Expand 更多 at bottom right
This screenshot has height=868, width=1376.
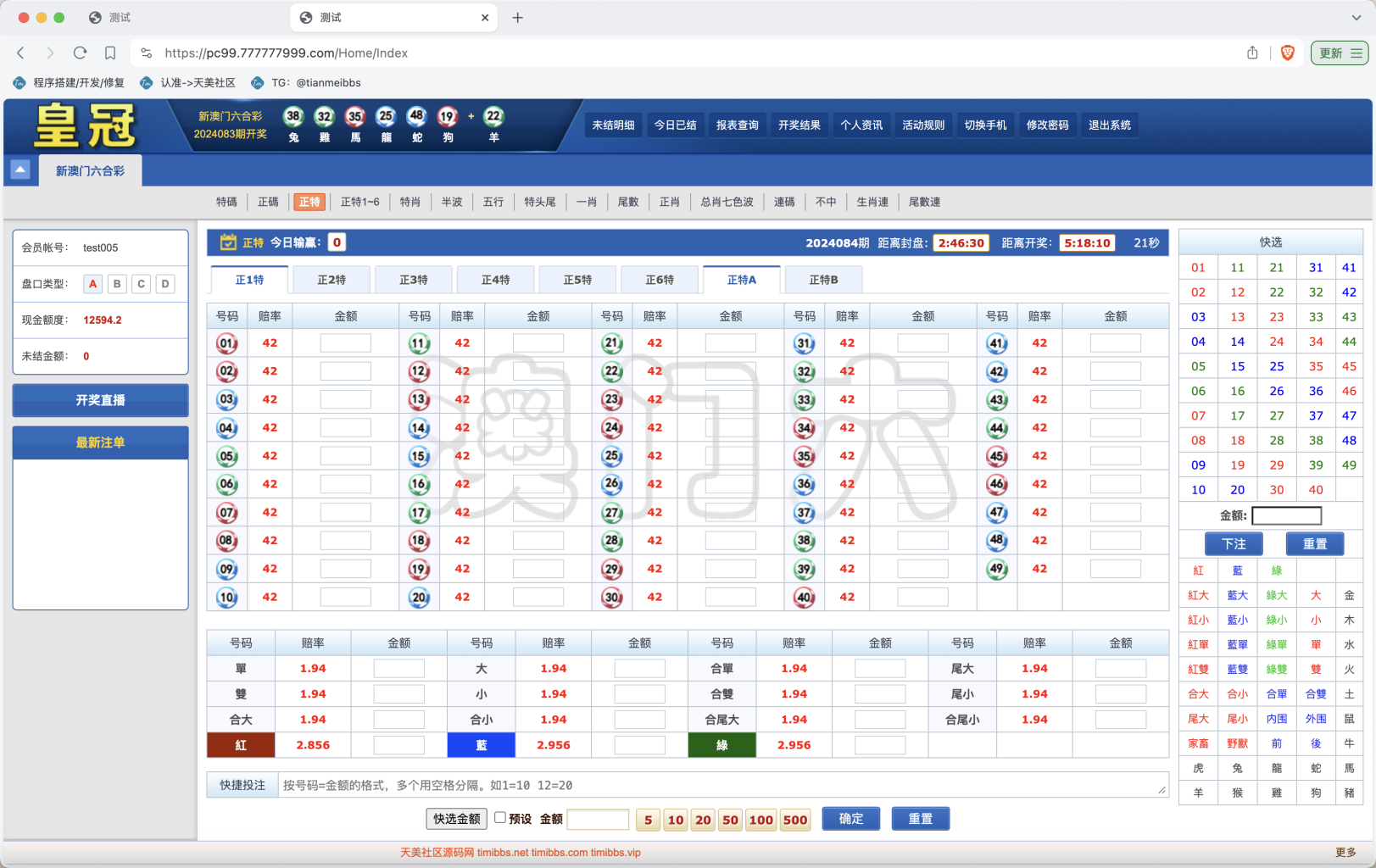coord(1345,852)
